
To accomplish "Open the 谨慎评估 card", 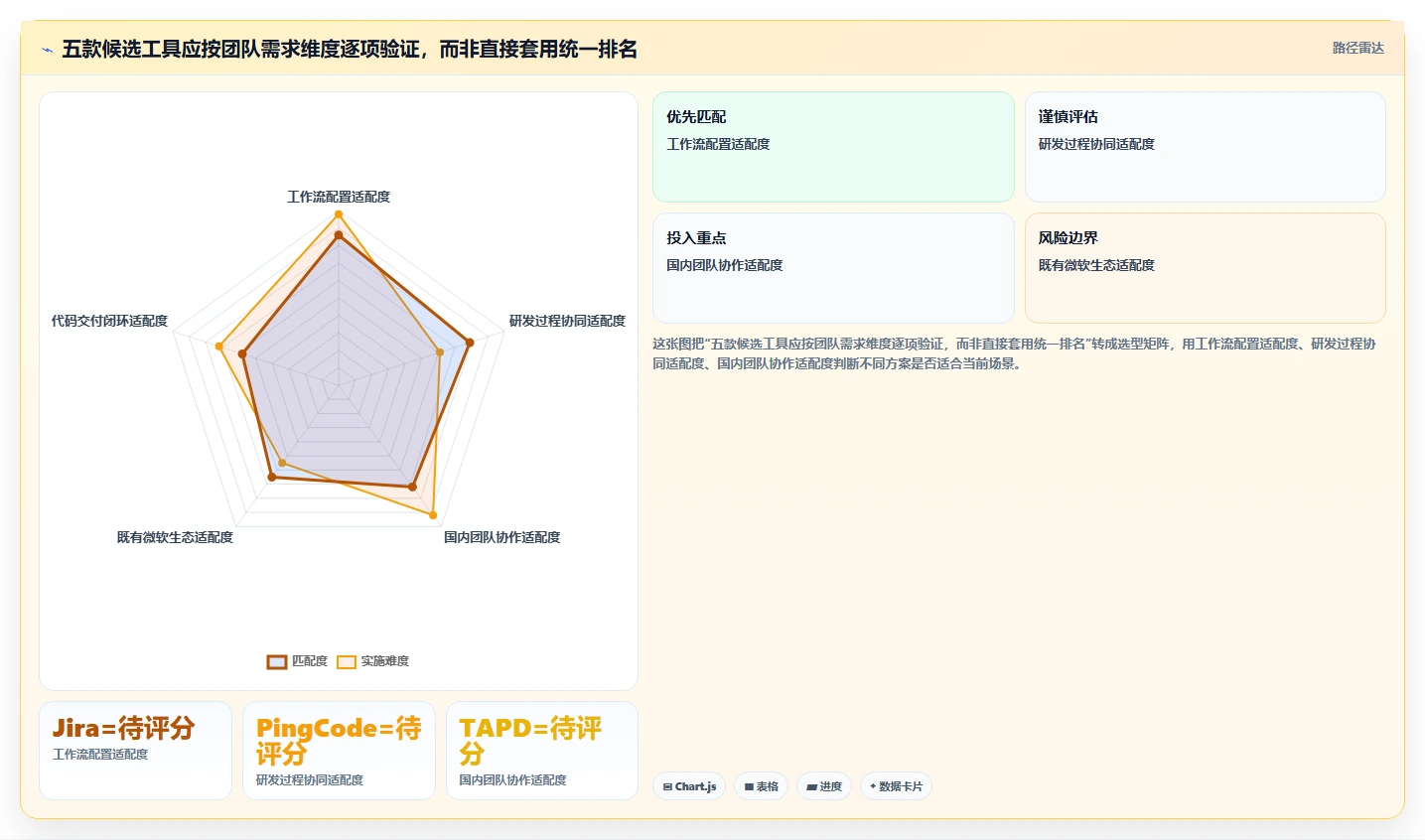I will point(1206,147).
